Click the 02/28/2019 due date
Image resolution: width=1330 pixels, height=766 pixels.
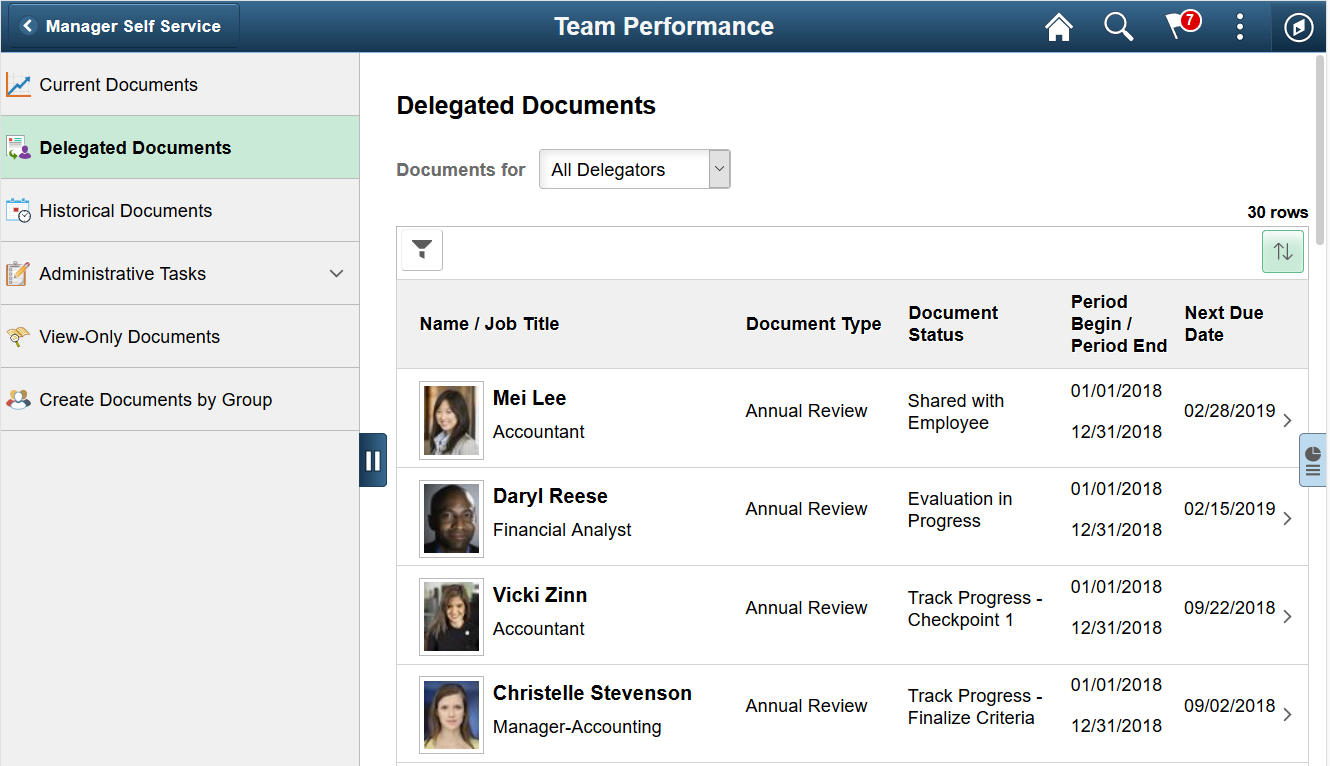pos(1230,411)
